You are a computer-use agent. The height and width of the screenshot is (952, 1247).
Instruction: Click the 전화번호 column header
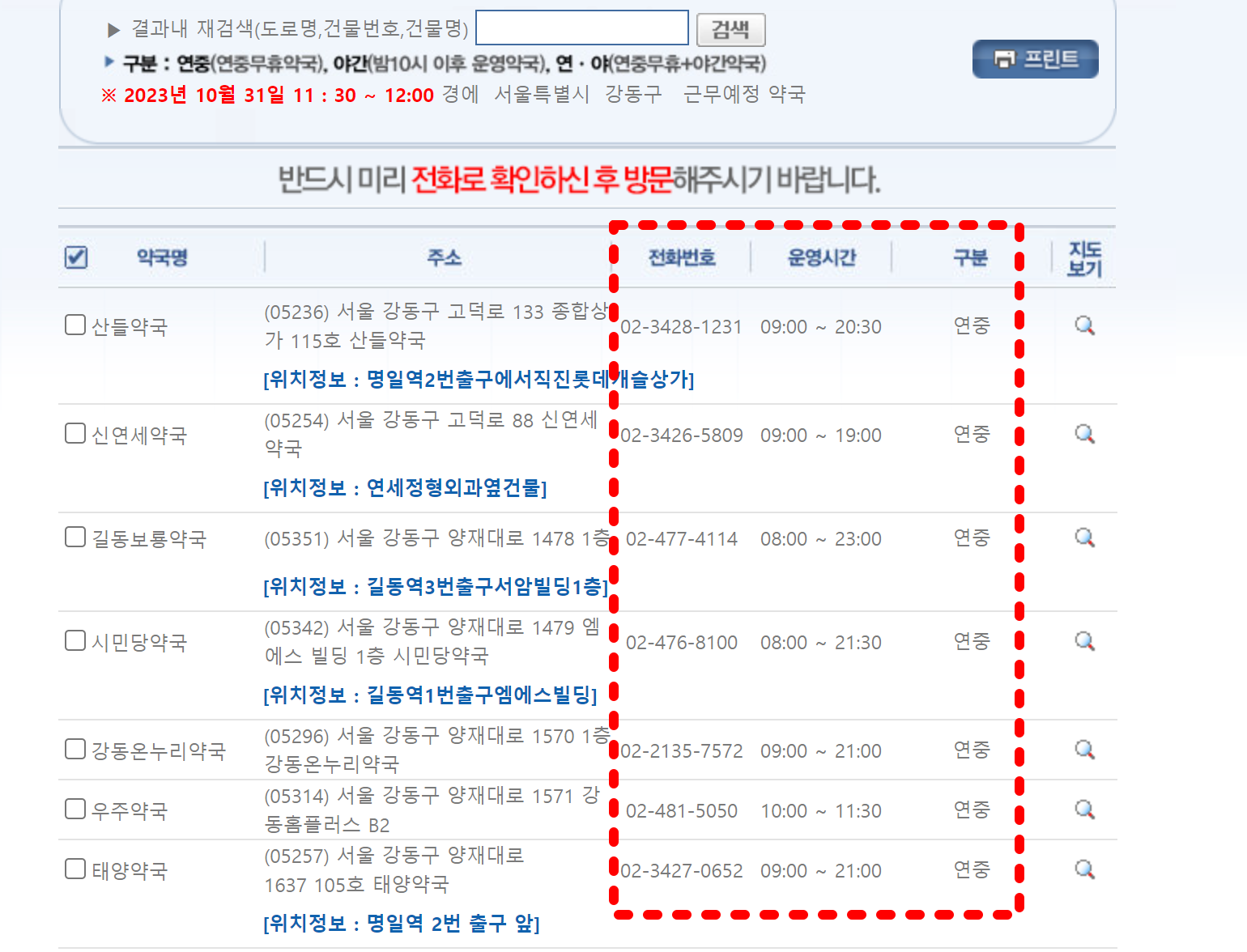tap(682, 257)
